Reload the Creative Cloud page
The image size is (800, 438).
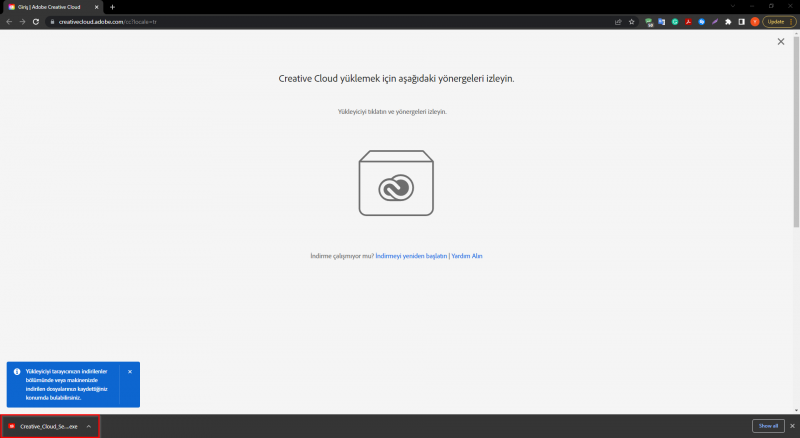[x=36, y=22]
